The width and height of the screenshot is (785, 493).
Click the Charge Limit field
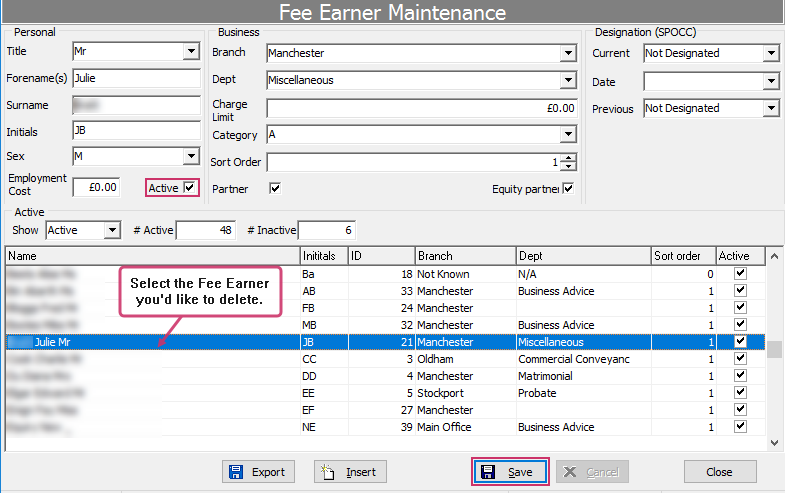[x=422, y=108]
